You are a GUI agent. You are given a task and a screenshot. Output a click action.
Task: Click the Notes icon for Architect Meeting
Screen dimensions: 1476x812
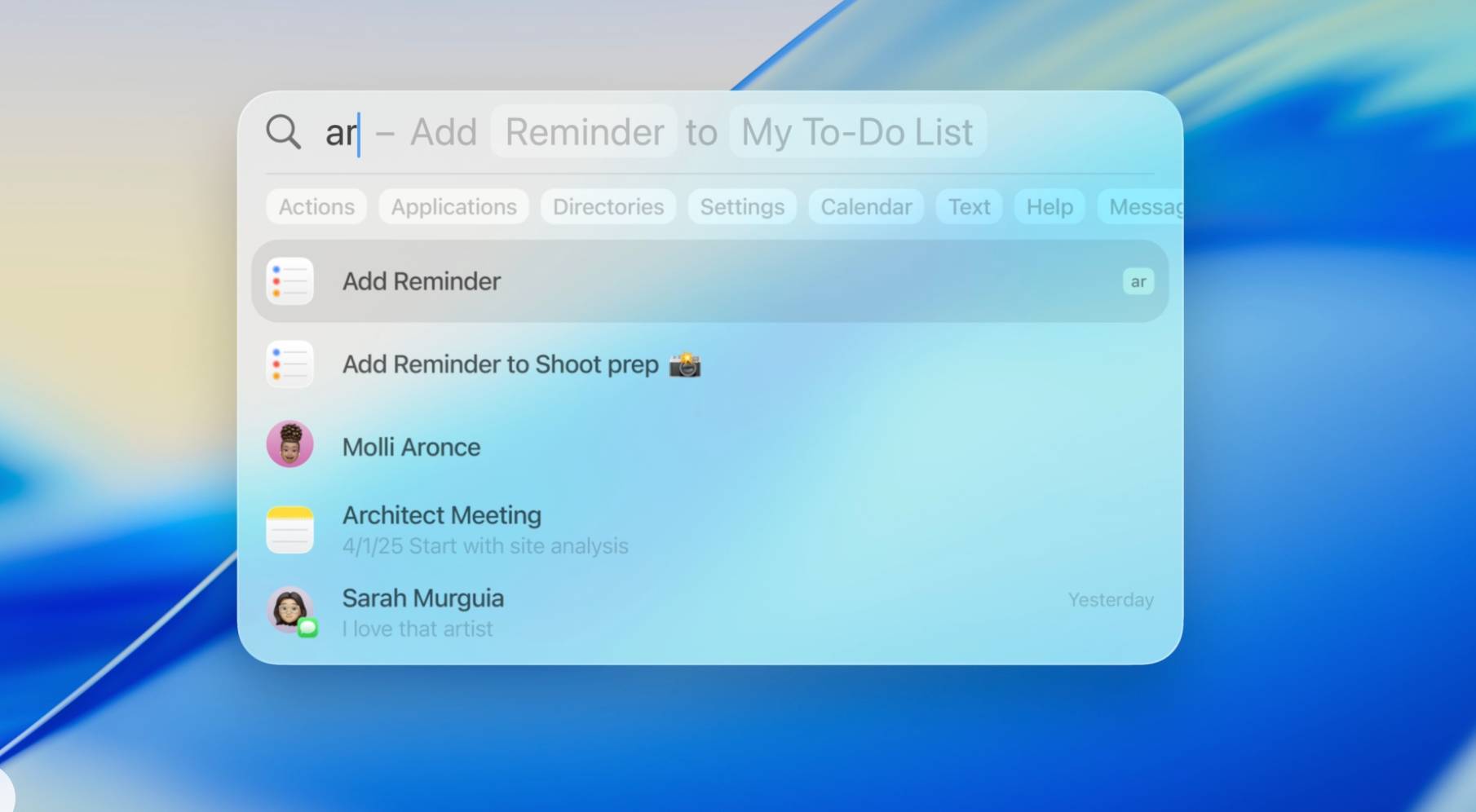(x=289, y=530)
